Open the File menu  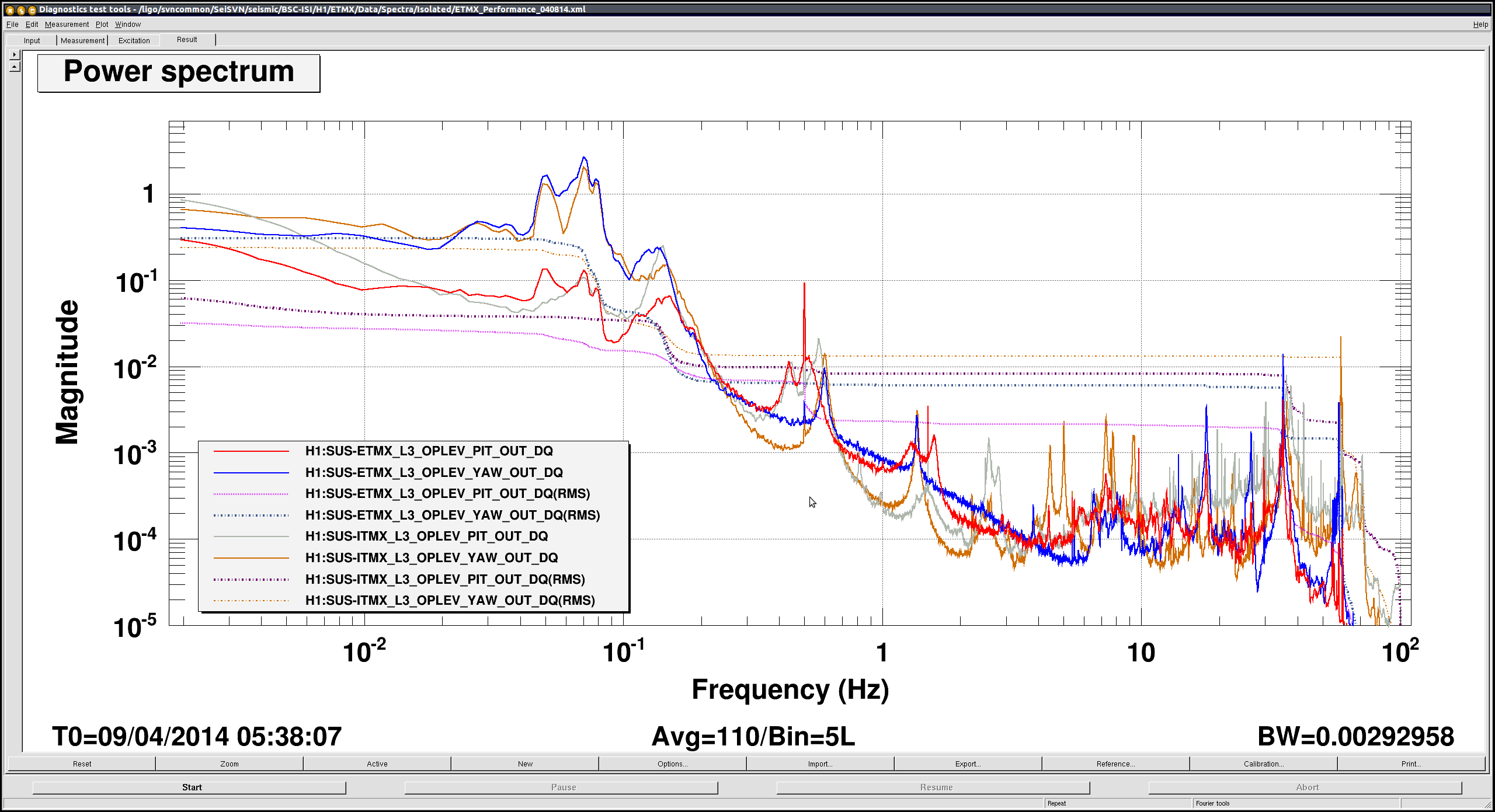[12, 25]
